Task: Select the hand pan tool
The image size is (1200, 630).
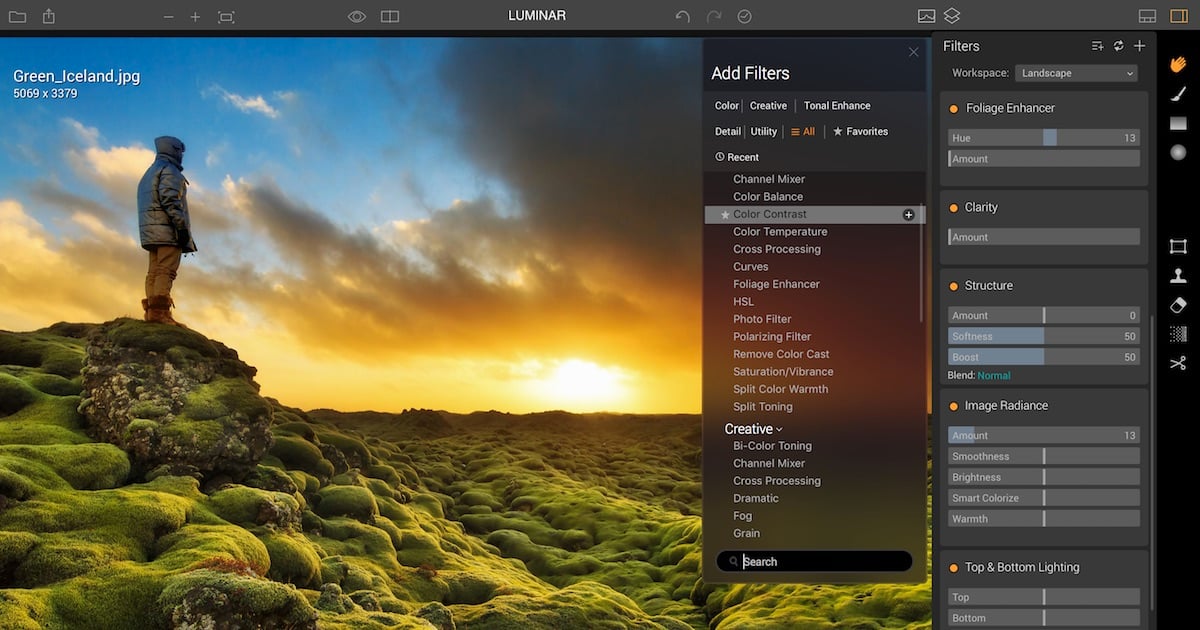Action: click(1178, 64)
